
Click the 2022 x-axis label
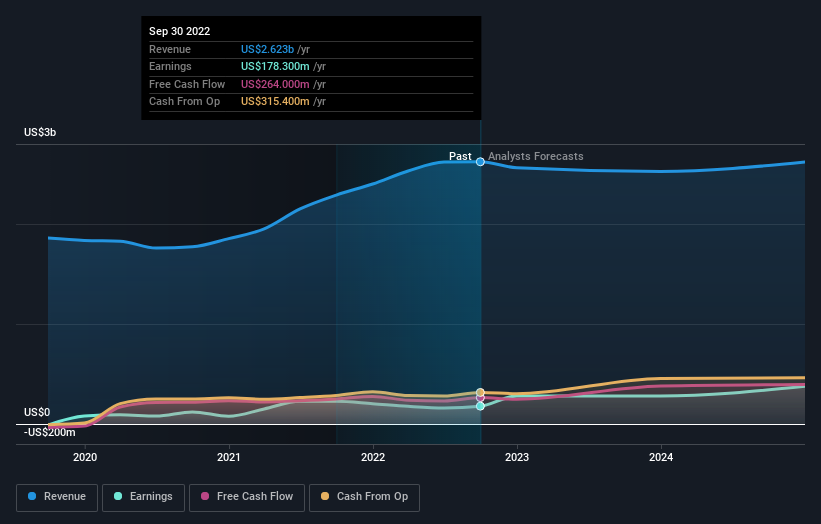click(x=373, y=457)
